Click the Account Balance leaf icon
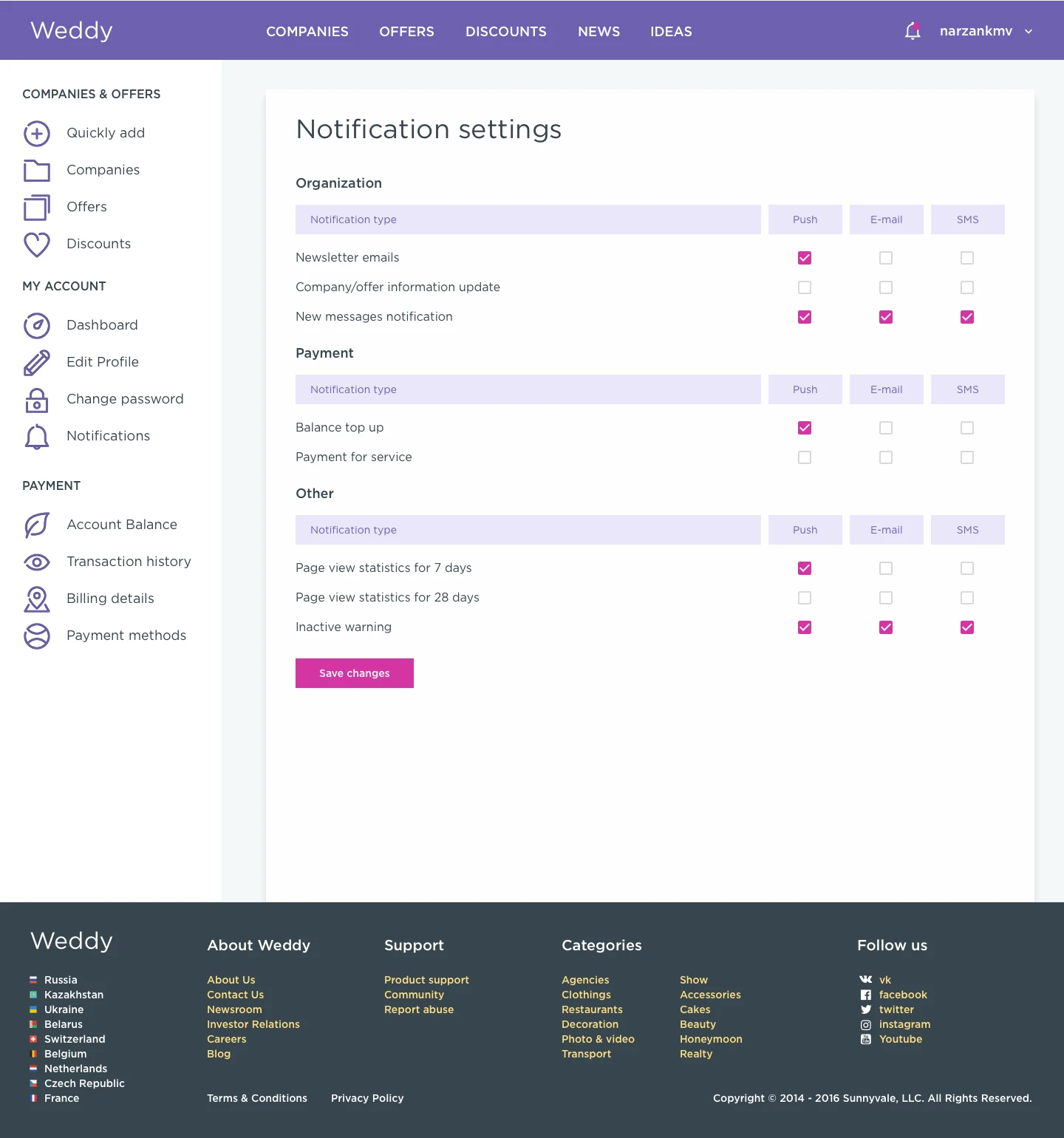The image size is (1064, 1138). (x=37, y=525)
